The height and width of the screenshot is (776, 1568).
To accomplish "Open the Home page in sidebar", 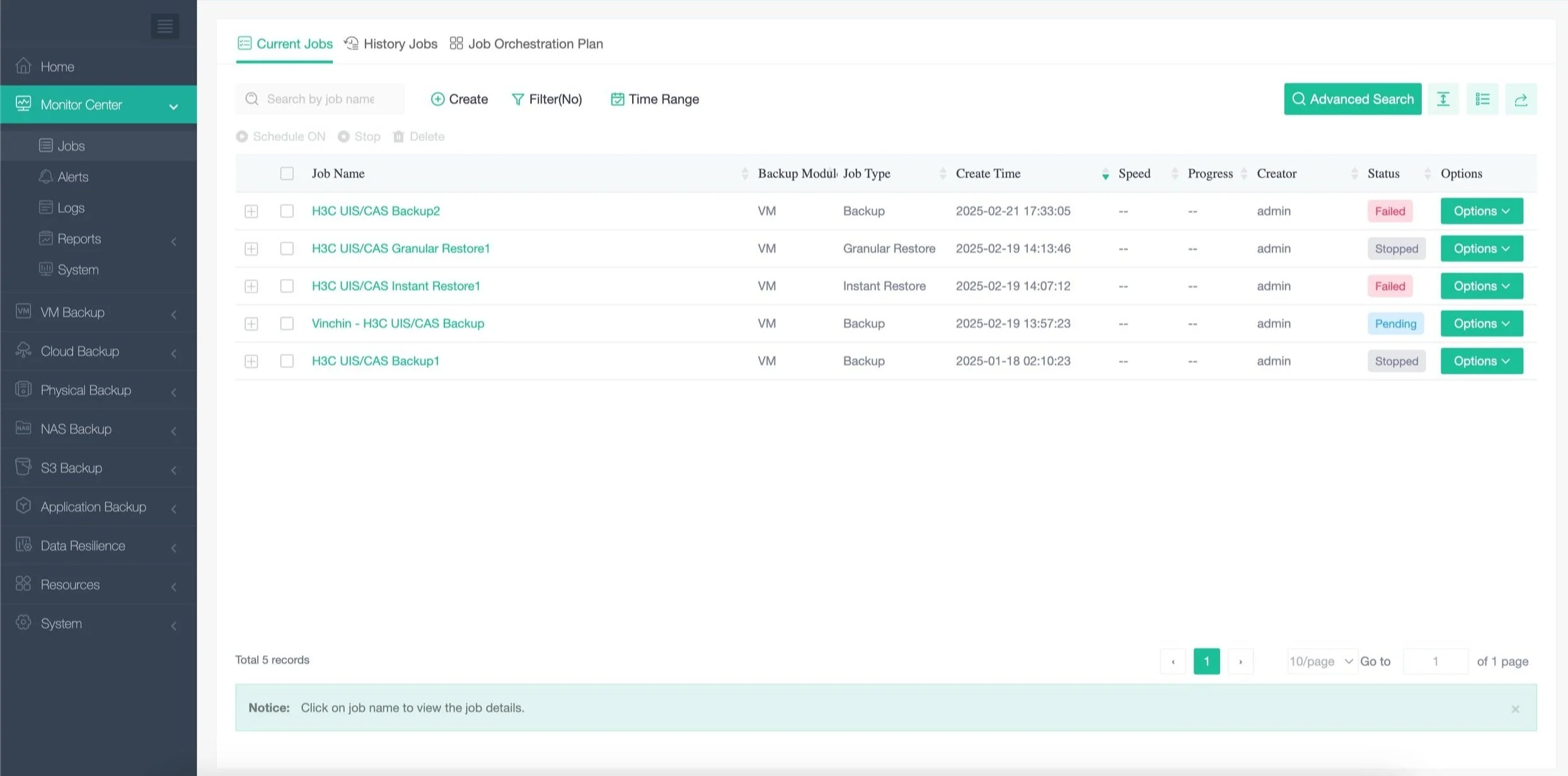I will 57,67.
